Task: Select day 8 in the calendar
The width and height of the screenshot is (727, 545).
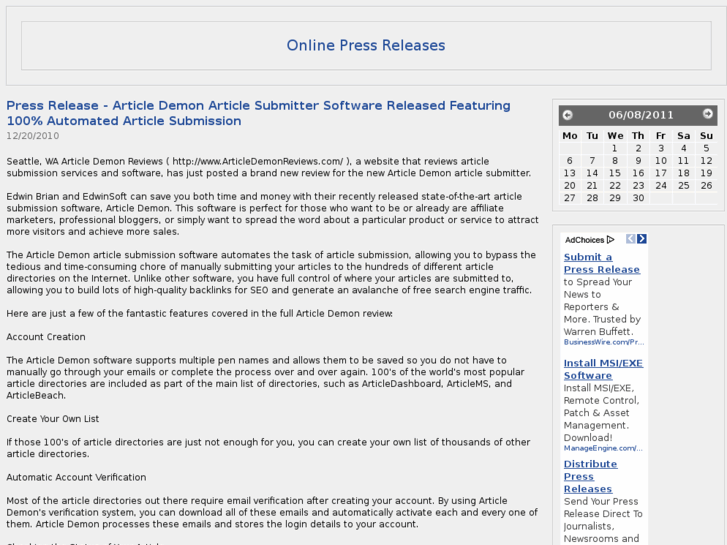Action: [x=615, y=160]
